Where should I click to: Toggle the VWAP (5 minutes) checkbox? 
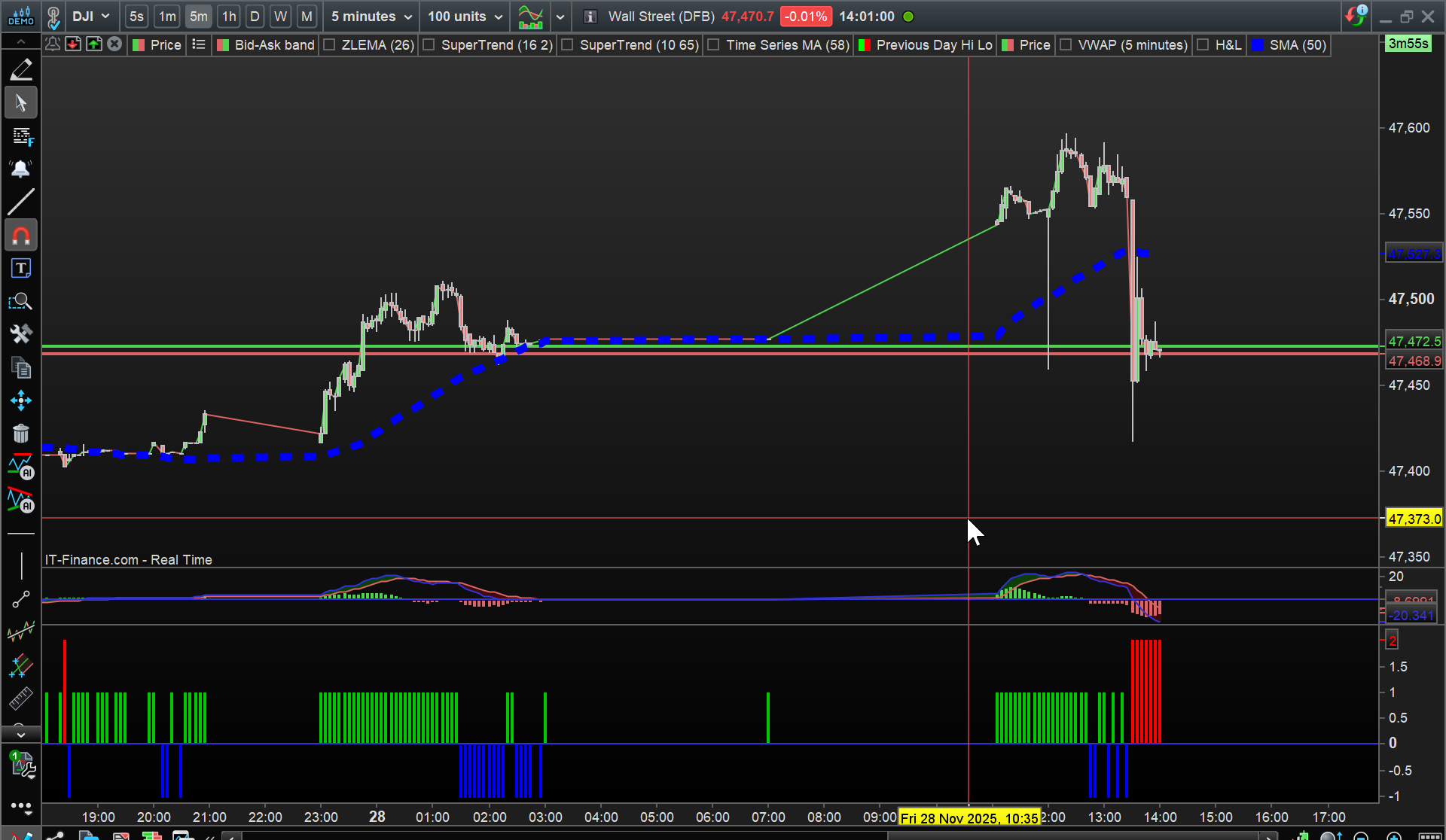pyautogui.click(x=1066, y=45)
